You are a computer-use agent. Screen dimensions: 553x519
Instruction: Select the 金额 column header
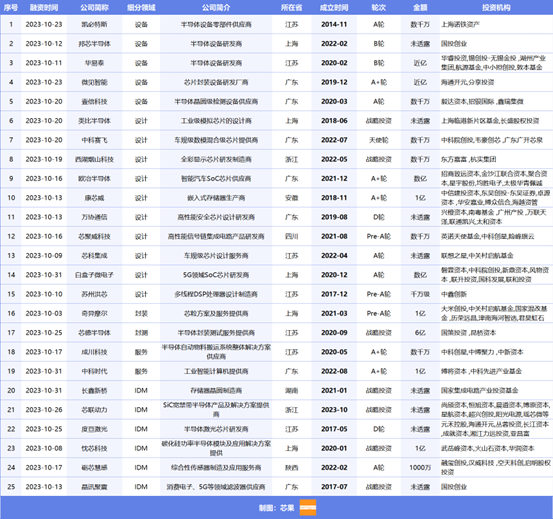point(420,7)
